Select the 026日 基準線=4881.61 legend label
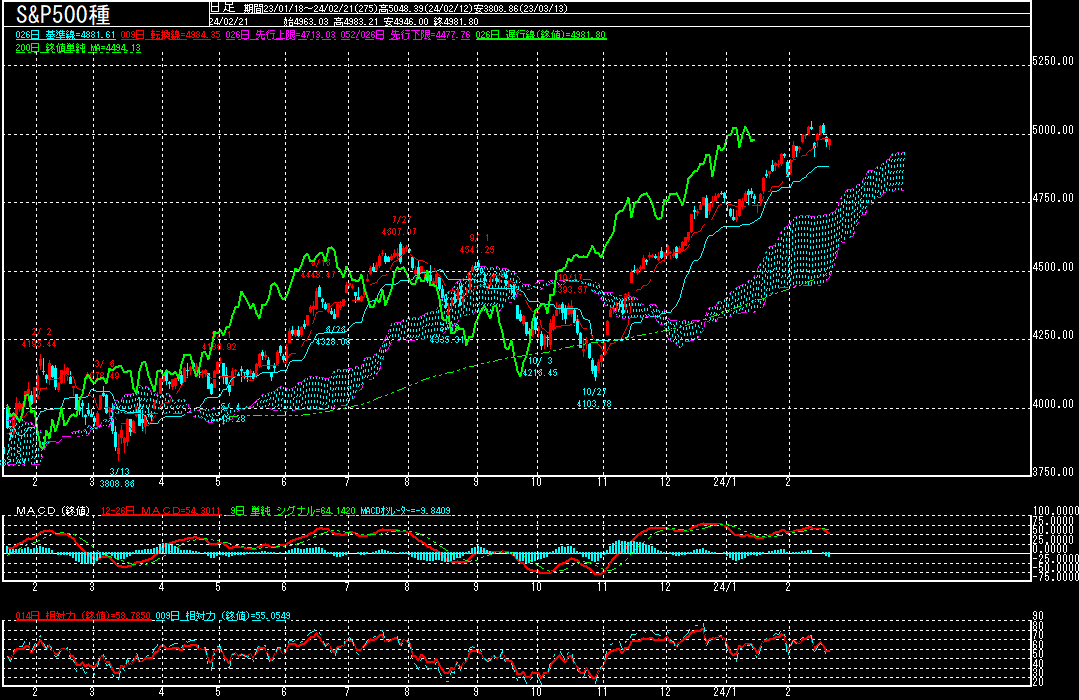This screenshot has width=1079, height=700. (65, 34)
